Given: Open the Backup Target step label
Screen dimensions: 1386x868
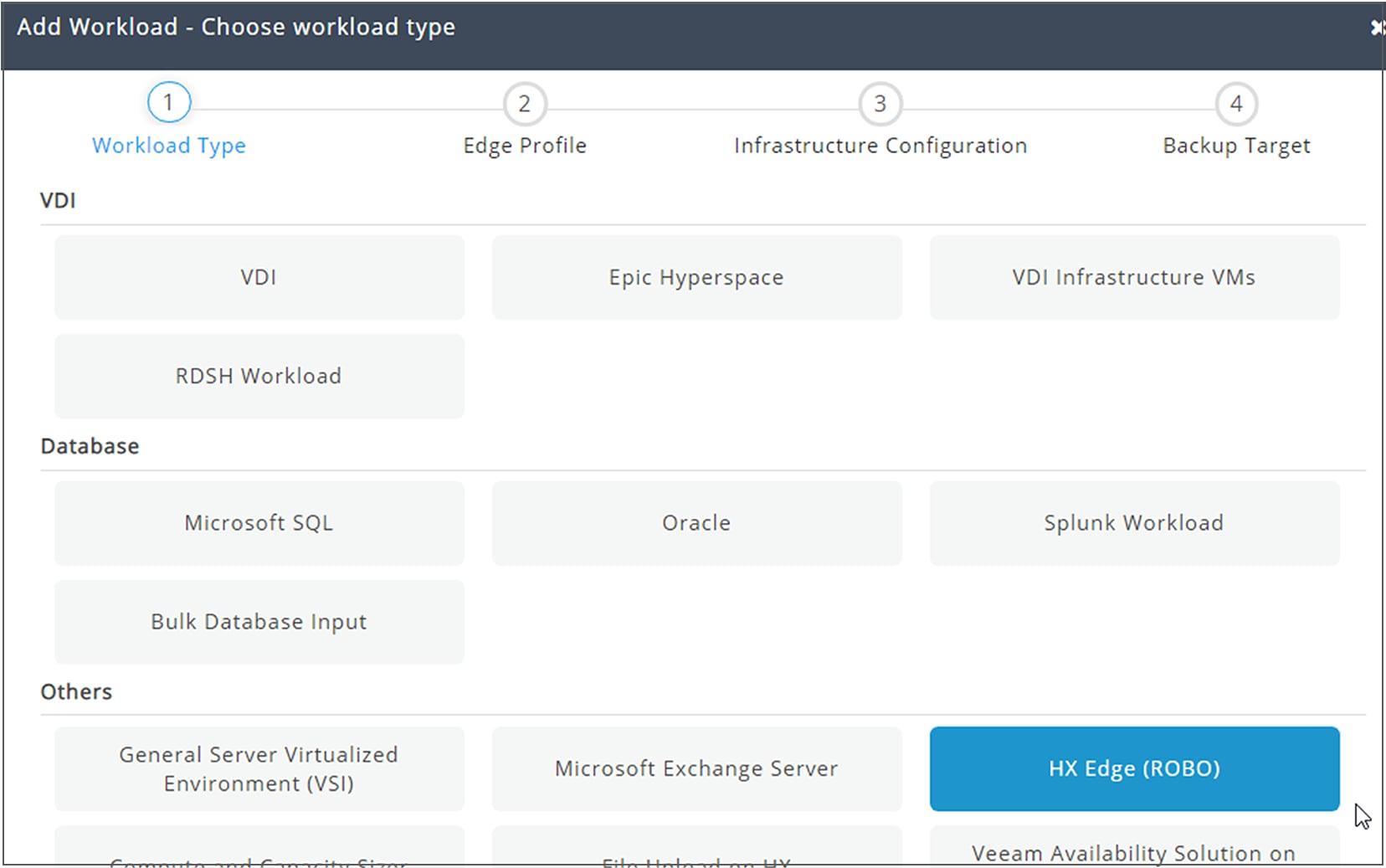Looking at the screenshot, I should coord(1236,146).
